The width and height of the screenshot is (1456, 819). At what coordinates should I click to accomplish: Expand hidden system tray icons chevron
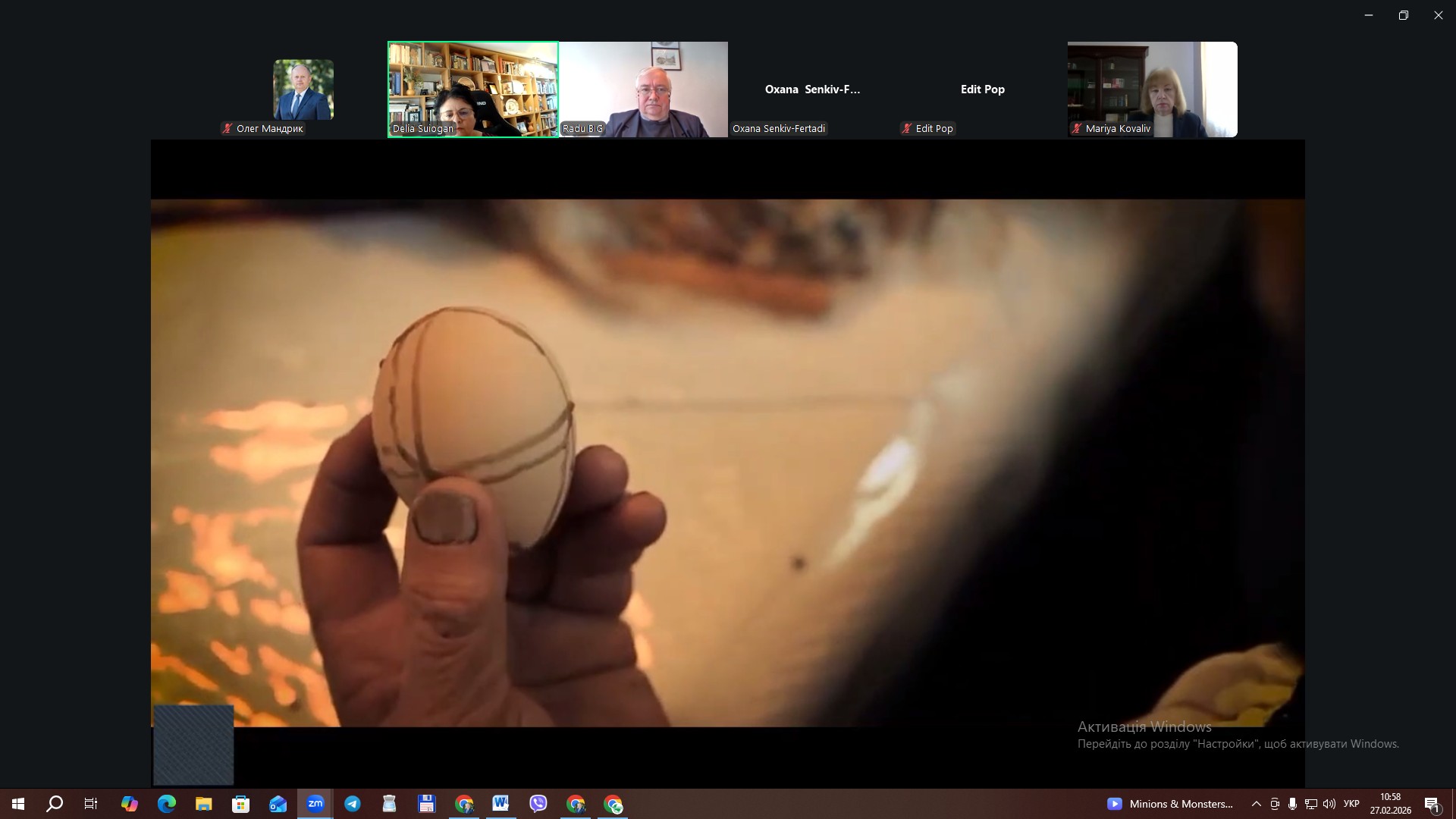(x=1257, y=804)
